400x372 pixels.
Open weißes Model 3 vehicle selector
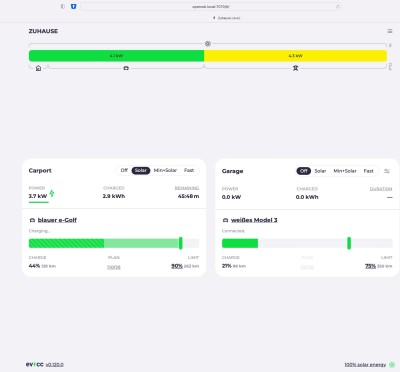click(x=254, y=220)
